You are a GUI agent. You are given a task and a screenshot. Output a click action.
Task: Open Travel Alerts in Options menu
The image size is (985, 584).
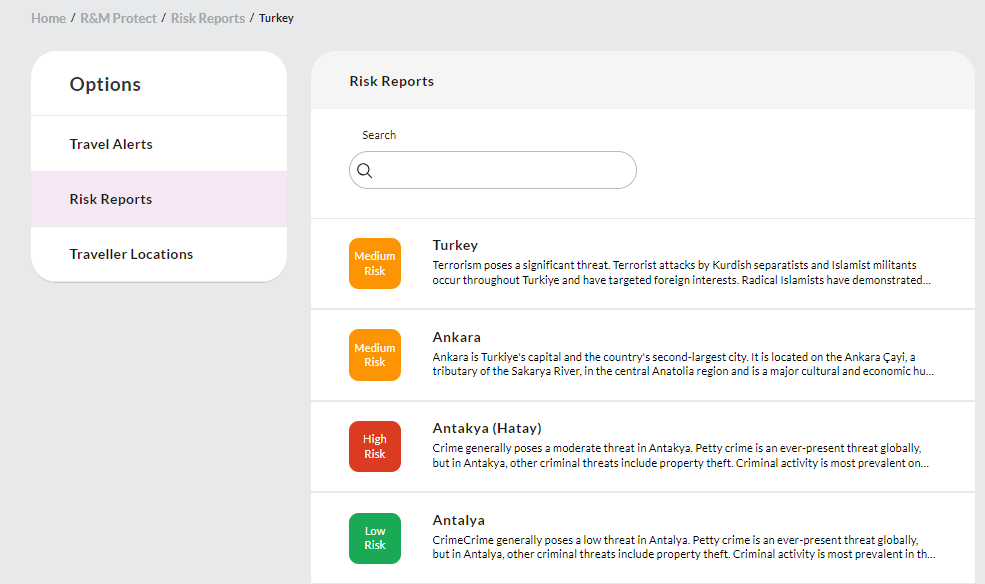point(159,144)
